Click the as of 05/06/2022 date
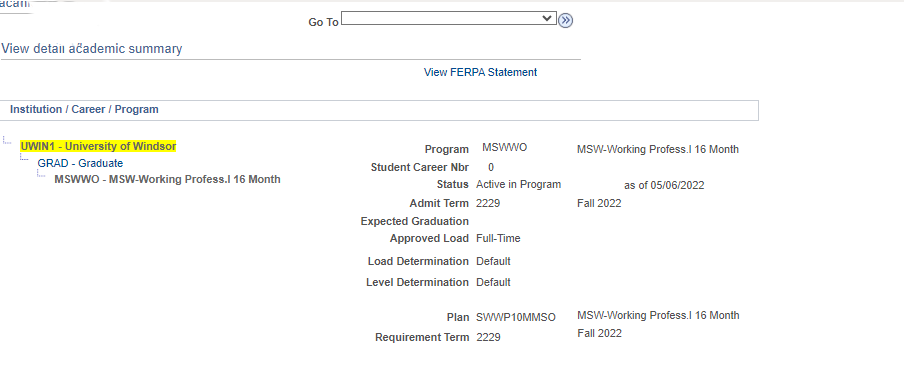The height and width of the screenshot is (366, 904). point(664,186)
